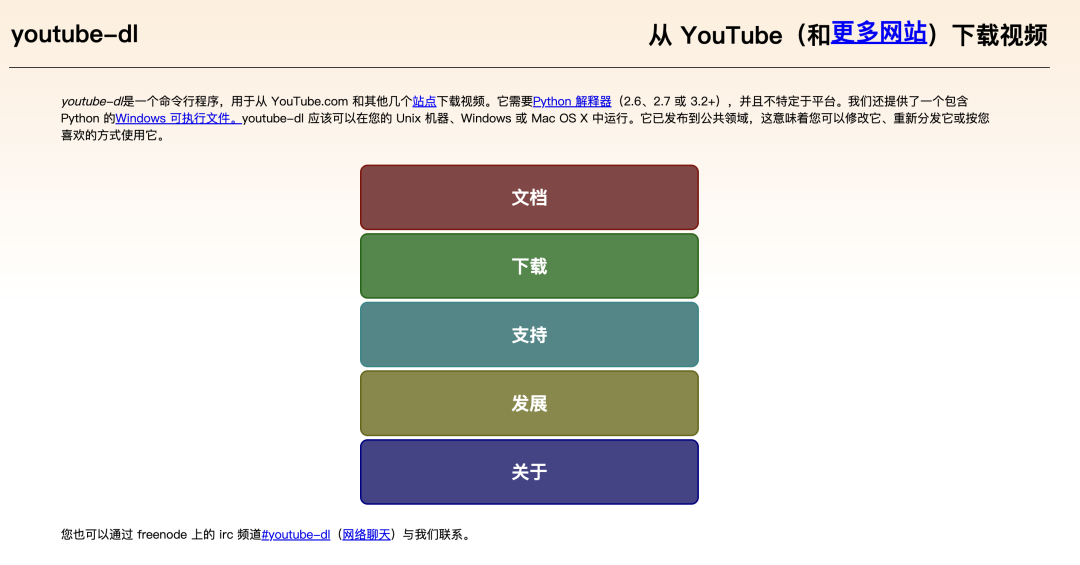Open the teal 支持 support button
The height and width of the screenshot is (565, 1080).
click(x=529, y=334)
